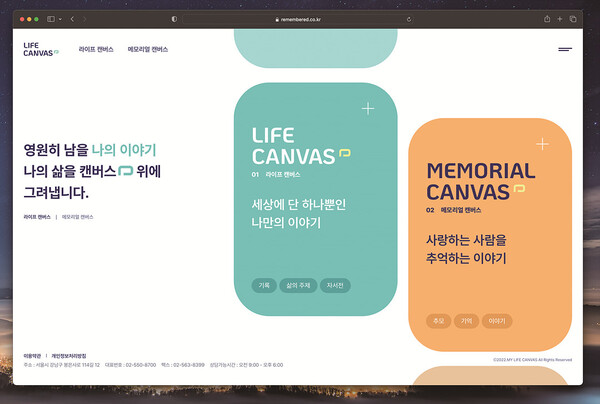
Task: Click the plus icon on Memorial Canvas card
Action: (x=542, y=144)
